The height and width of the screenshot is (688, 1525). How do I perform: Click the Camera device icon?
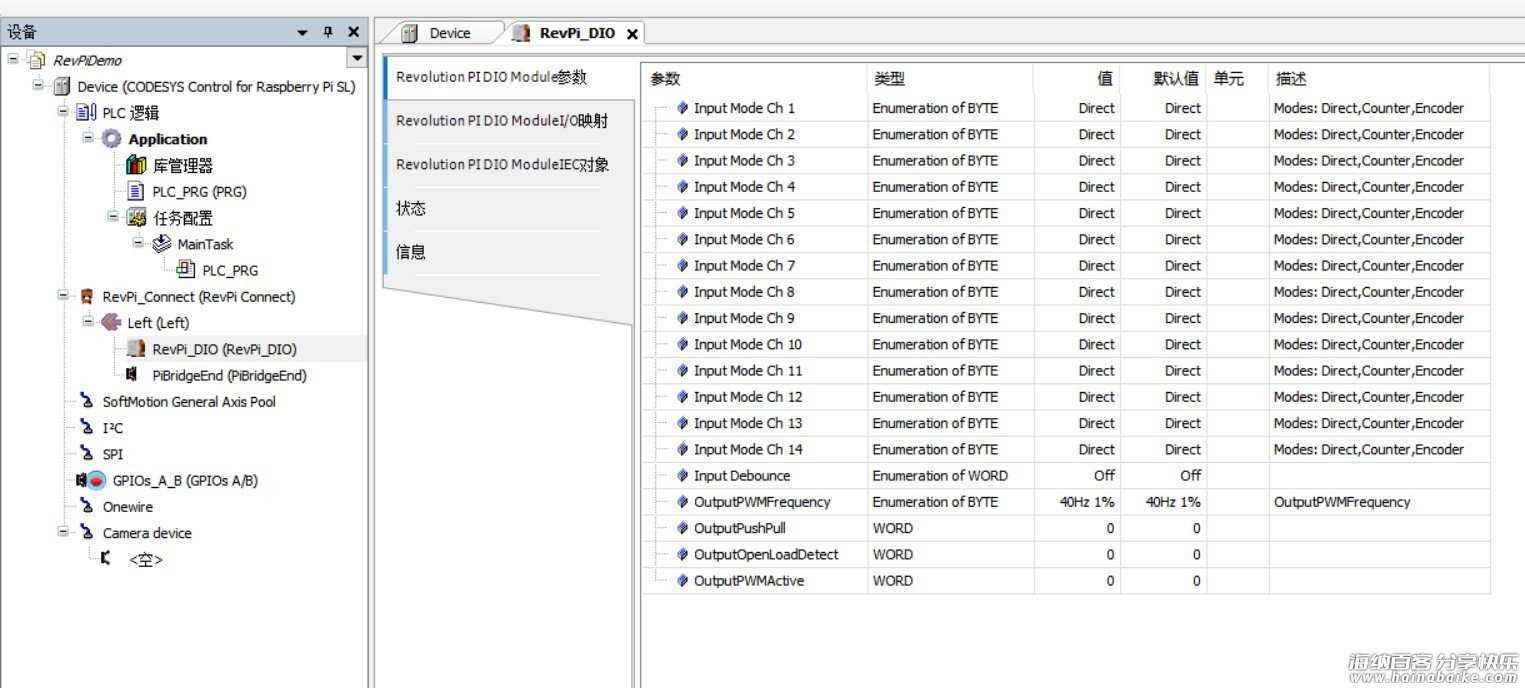tap(87, 533)
